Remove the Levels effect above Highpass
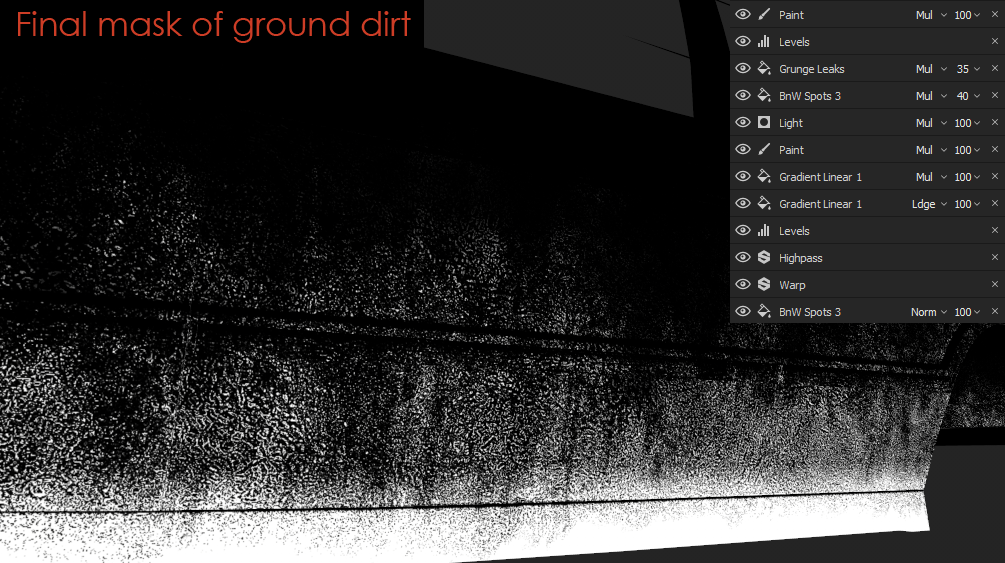Image resolution: width=1005 pixels, height=563 pixels. point(995,230)
